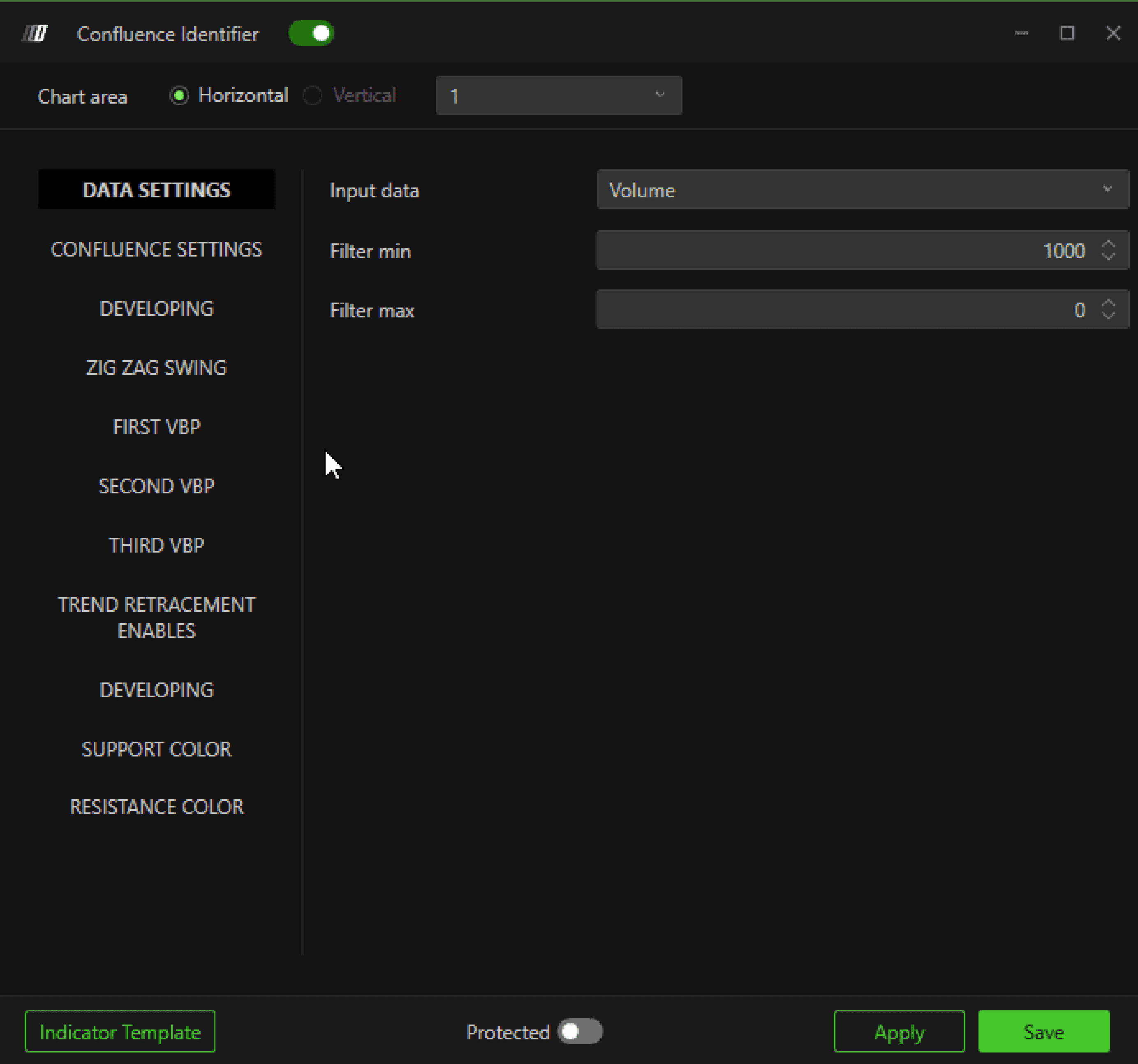Open the Support Color section

[156, 749]
